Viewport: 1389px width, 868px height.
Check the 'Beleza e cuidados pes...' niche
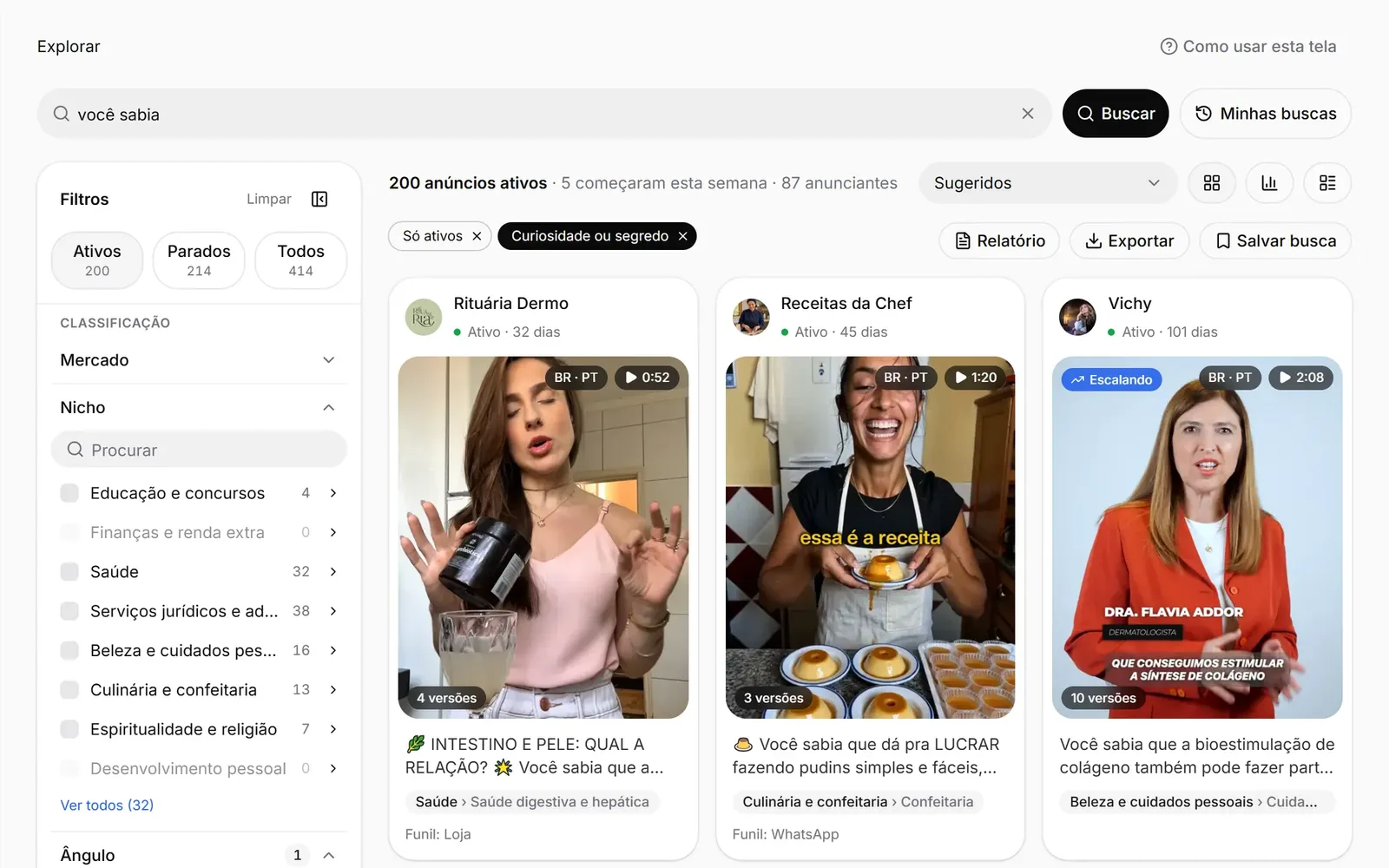69,650
